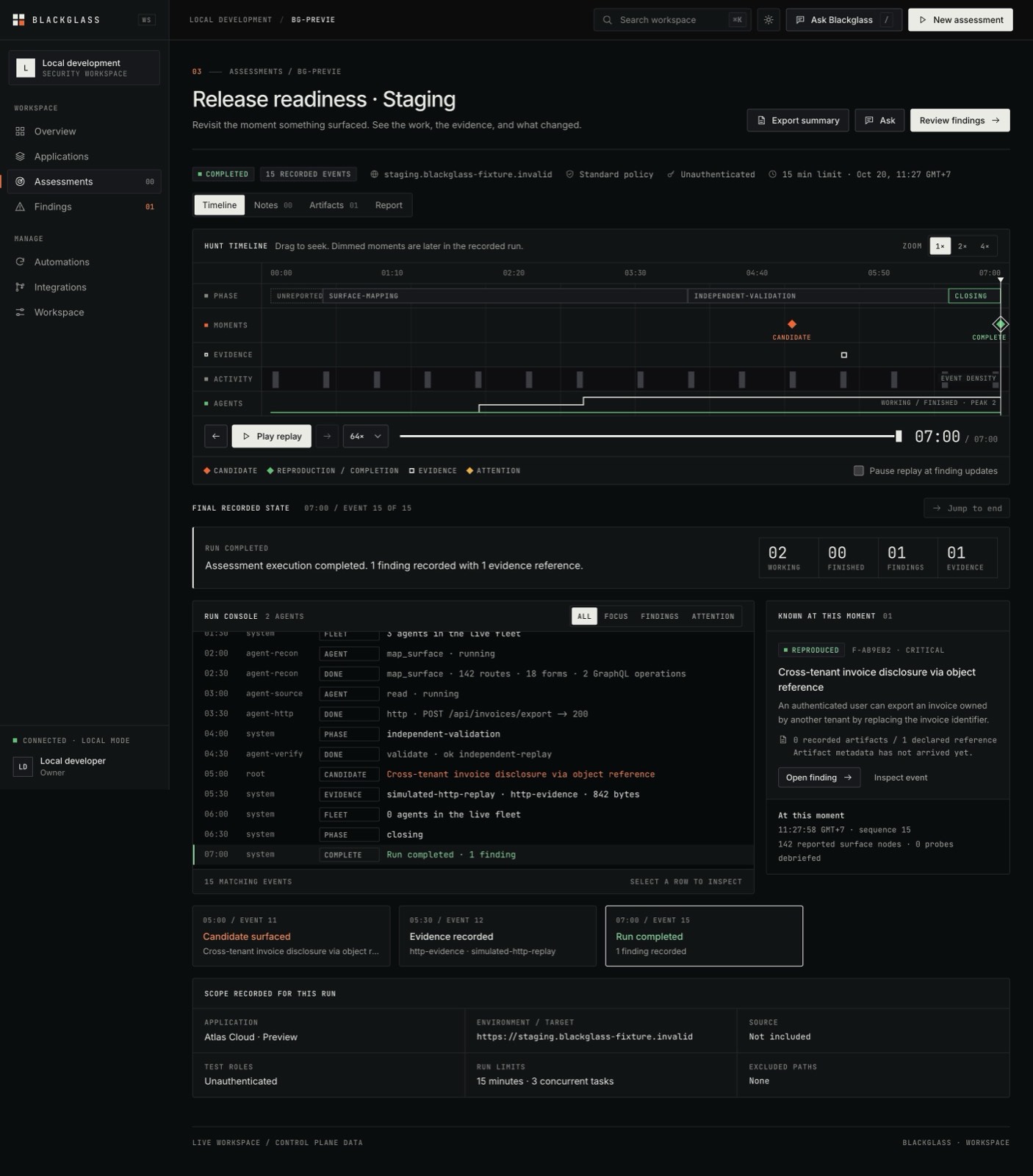Screen dimensions: 1033x1176
Task: Click the LD user avatar
Action: [x=23, y=767]
